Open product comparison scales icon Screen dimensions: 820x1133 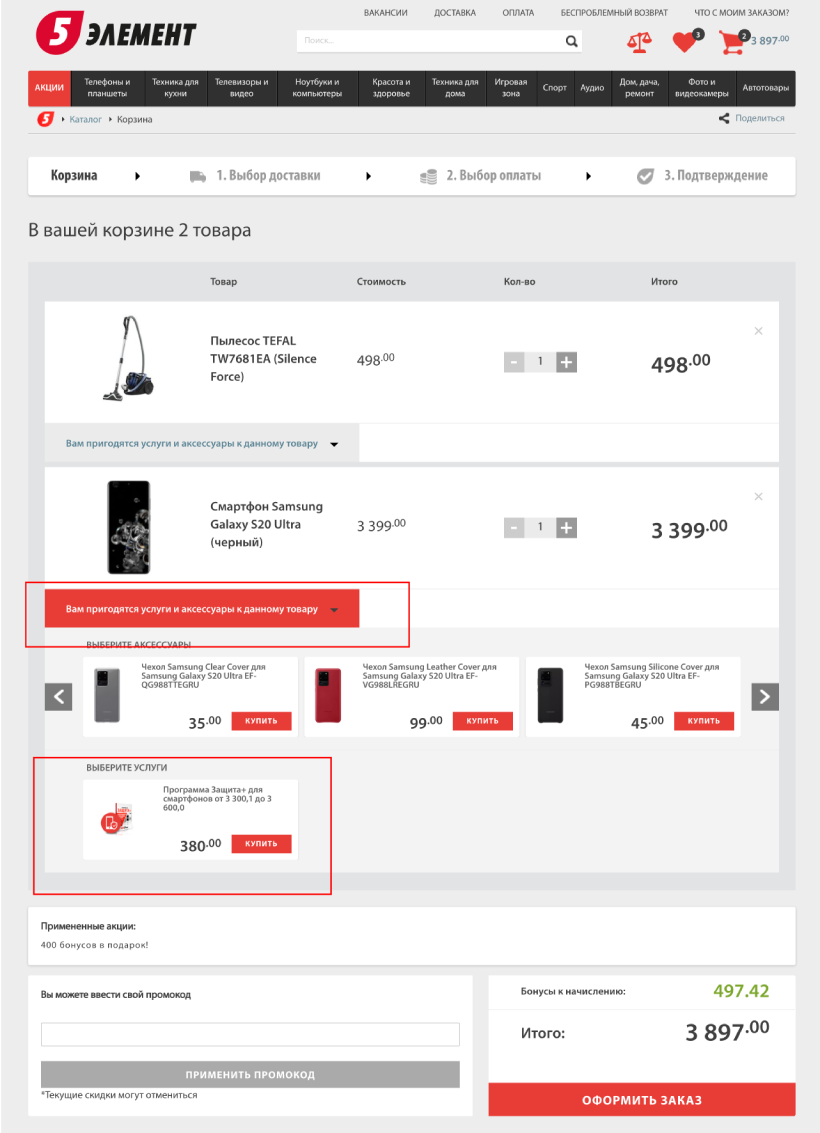coord(639,42)
